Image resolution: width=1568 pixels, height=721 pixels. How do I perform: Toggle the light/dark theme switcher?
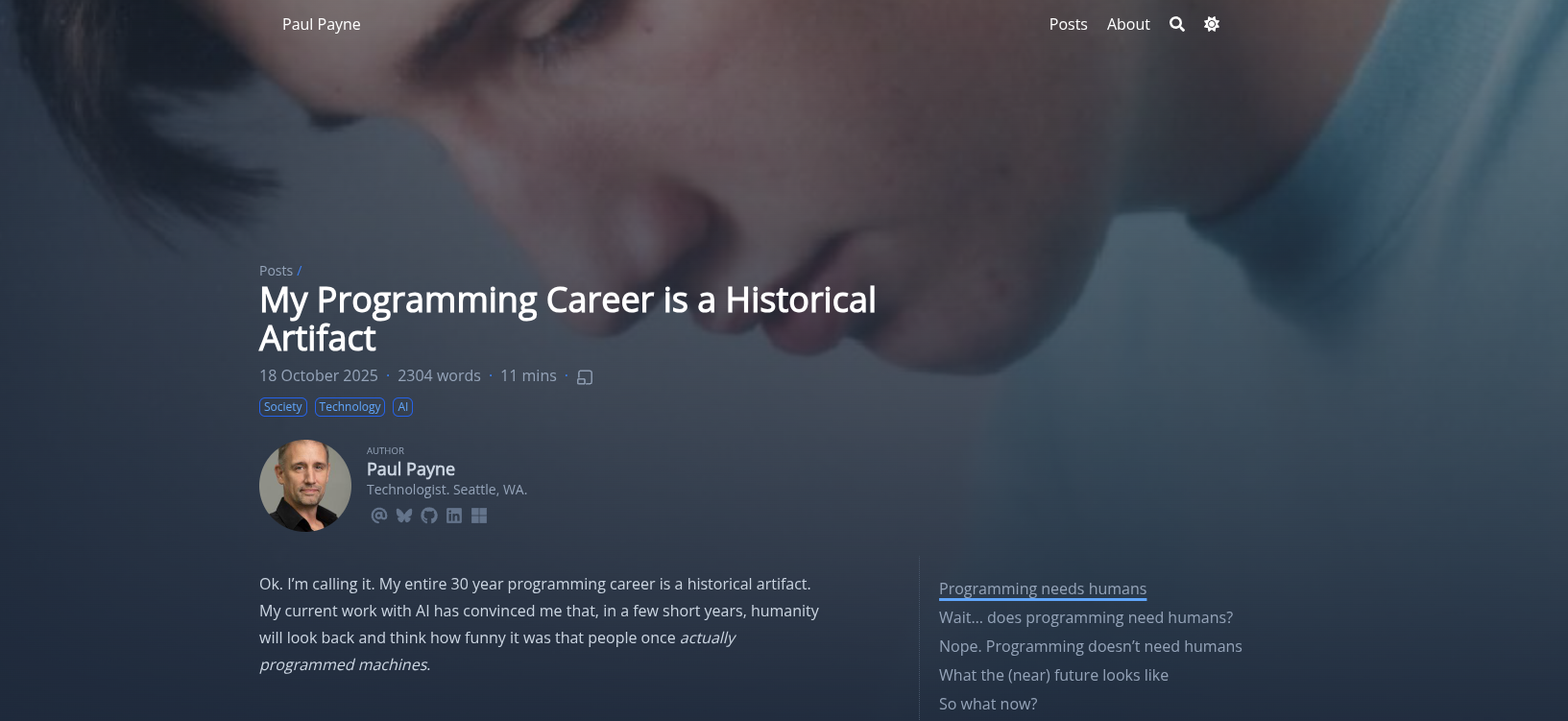coord(1212,24)
